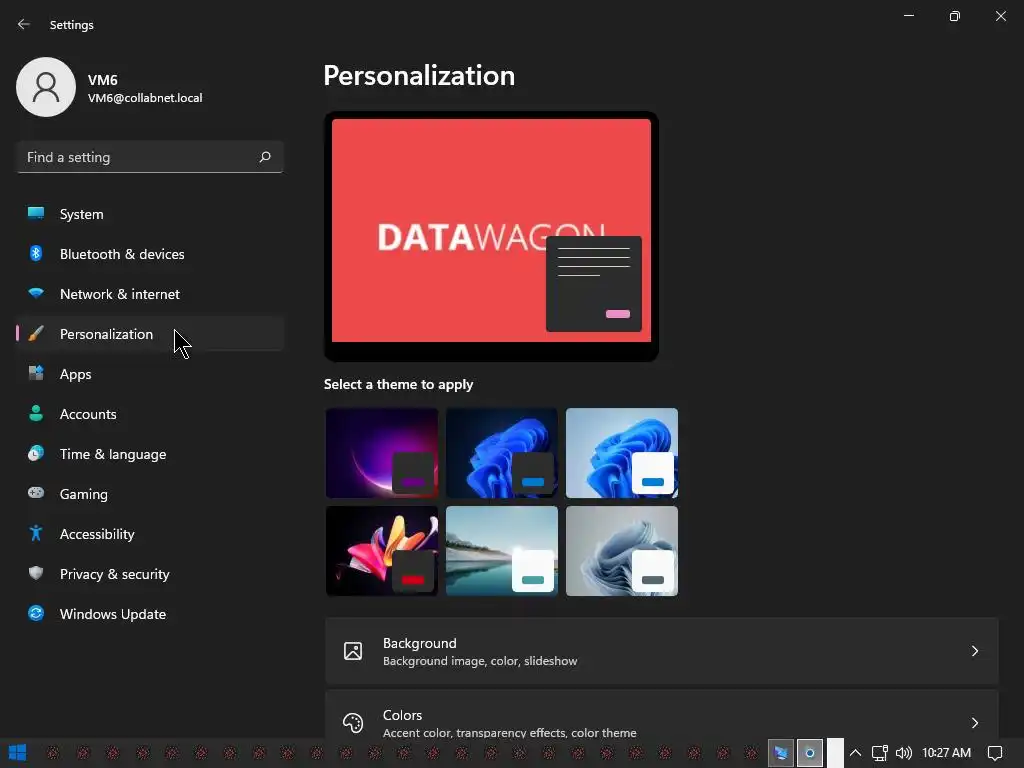Image resolution: width=1024 pixels, height=768 pixels.
Task: Open the Gaming settings category
Action: click(x=150, y=494)
